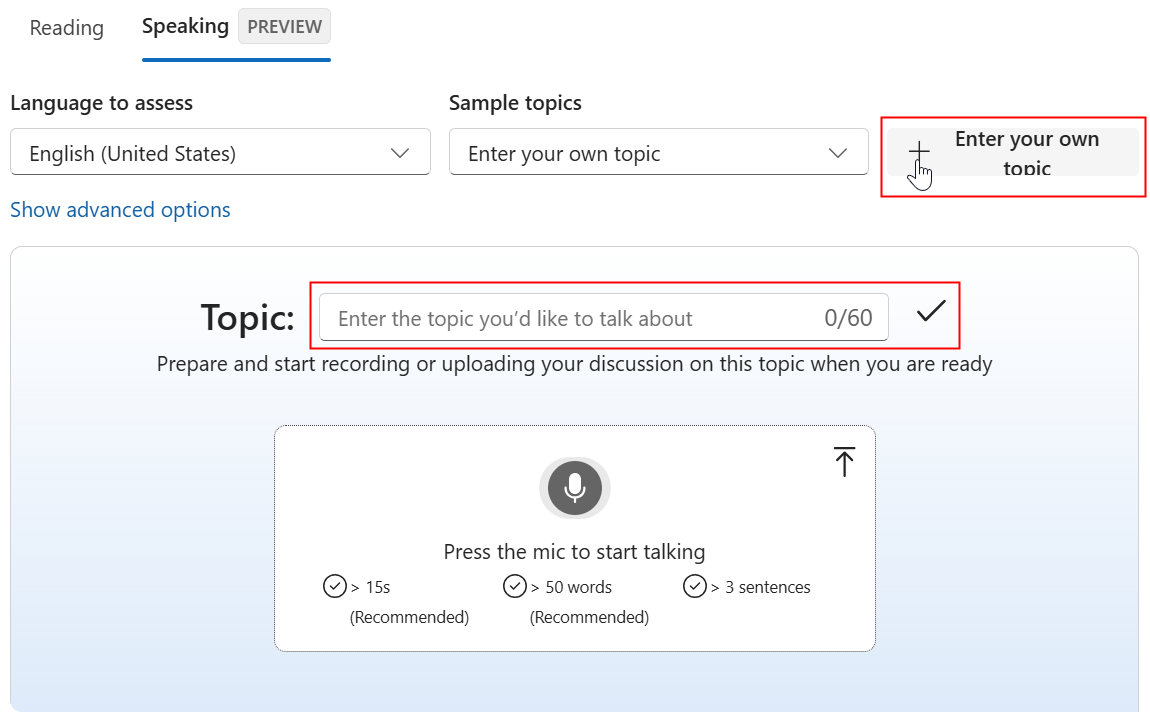Click the 0/60 character counter
The image size is (1150, 717).
(x=848, y=319)
